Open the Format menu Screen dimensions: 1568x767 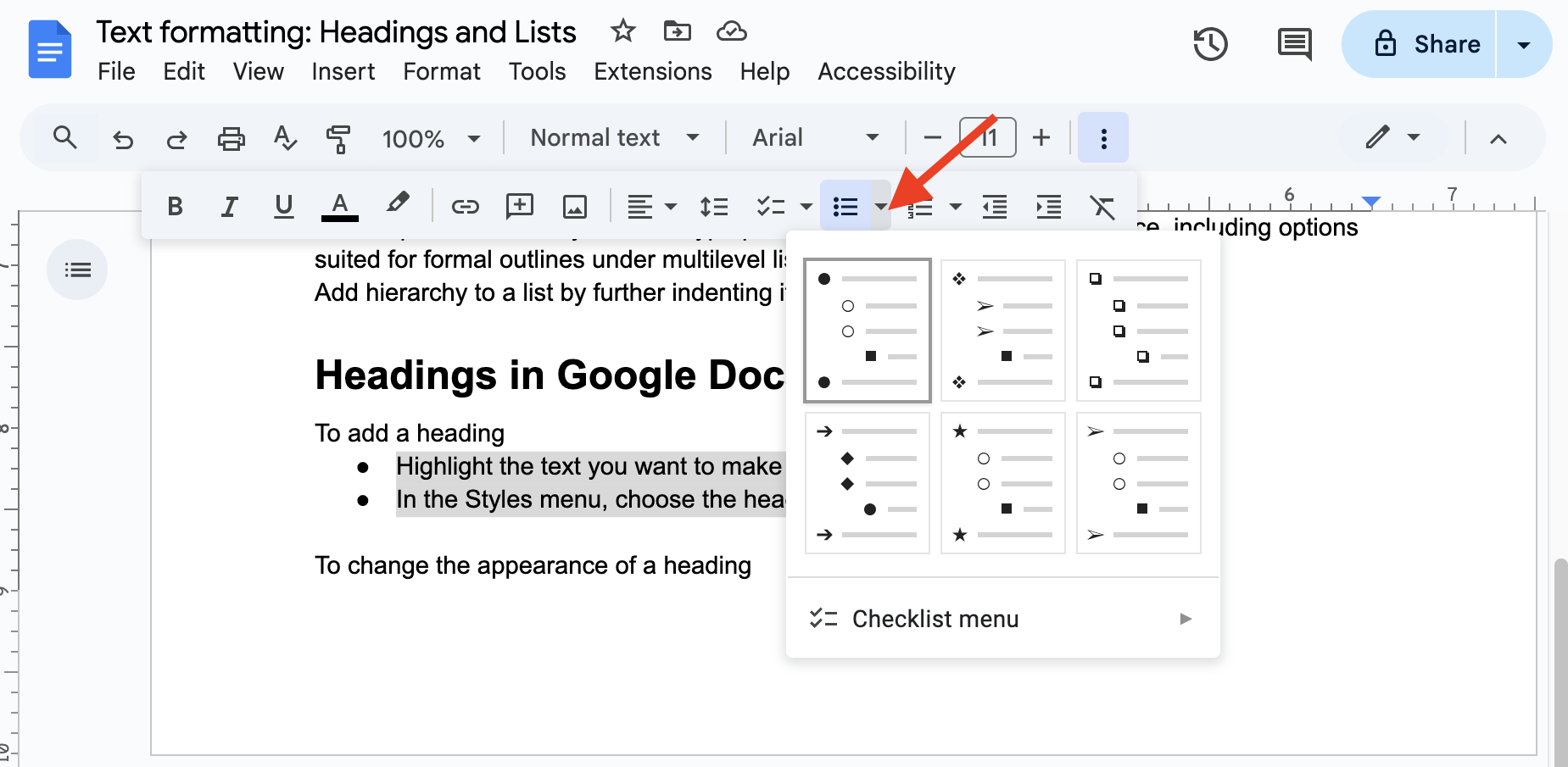[x=441, y=71]
